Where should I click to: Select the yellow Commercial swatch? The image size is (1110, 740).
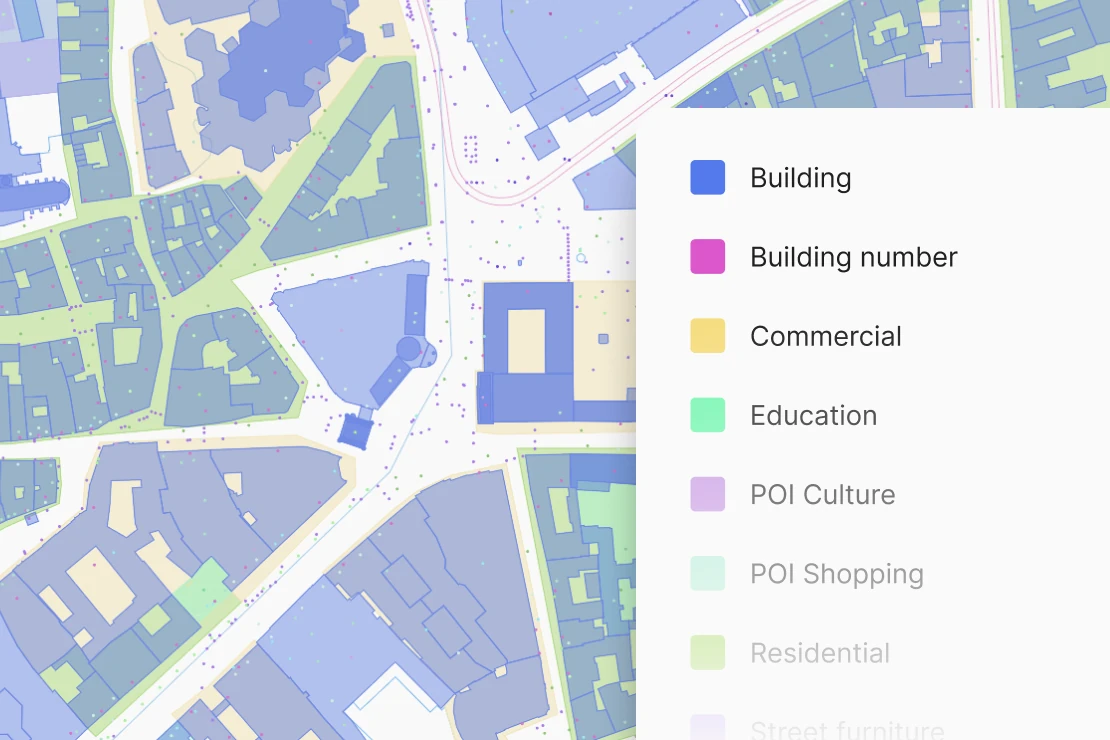tap(707, 335)
